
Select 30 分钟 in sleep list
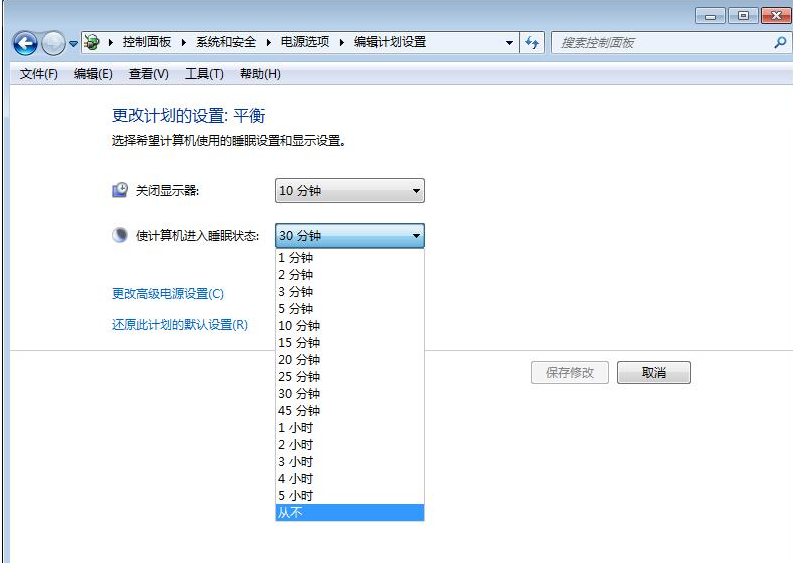[x=349, y=394]
